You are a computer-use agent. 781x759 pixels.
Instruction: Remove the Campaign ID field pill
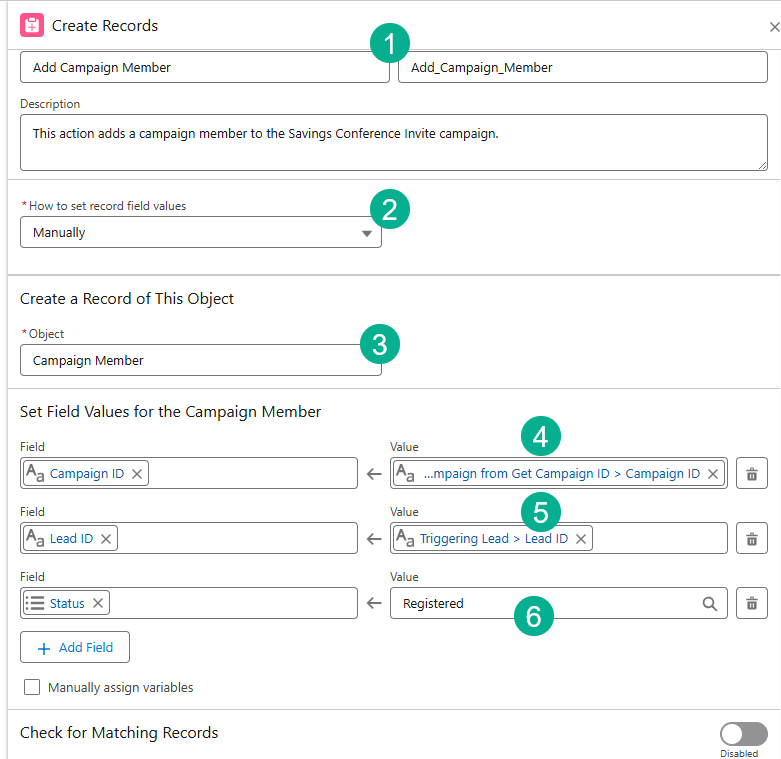(137, 474)
